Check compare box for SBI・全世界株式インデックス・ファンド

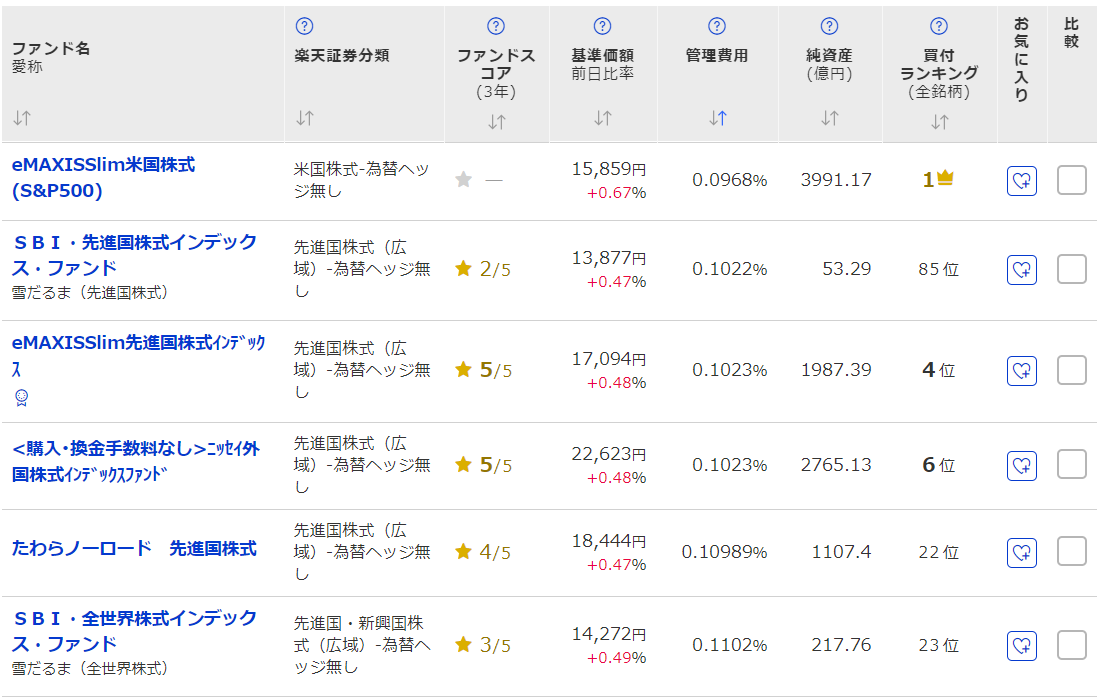[1072, 645]
